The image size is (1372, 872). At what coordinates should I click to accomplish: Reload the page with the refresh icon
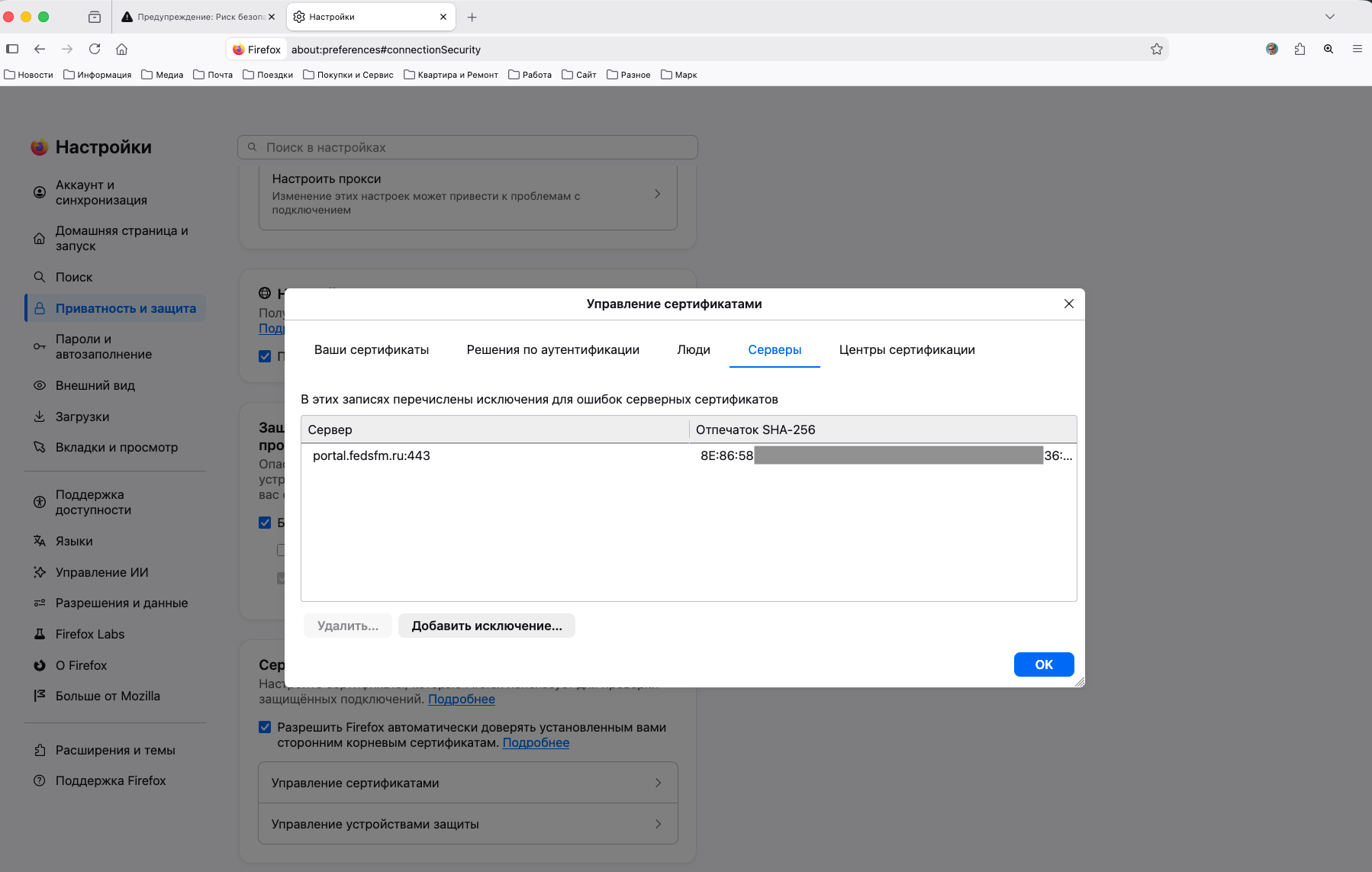pyautogui.click(x=95, y=49)
